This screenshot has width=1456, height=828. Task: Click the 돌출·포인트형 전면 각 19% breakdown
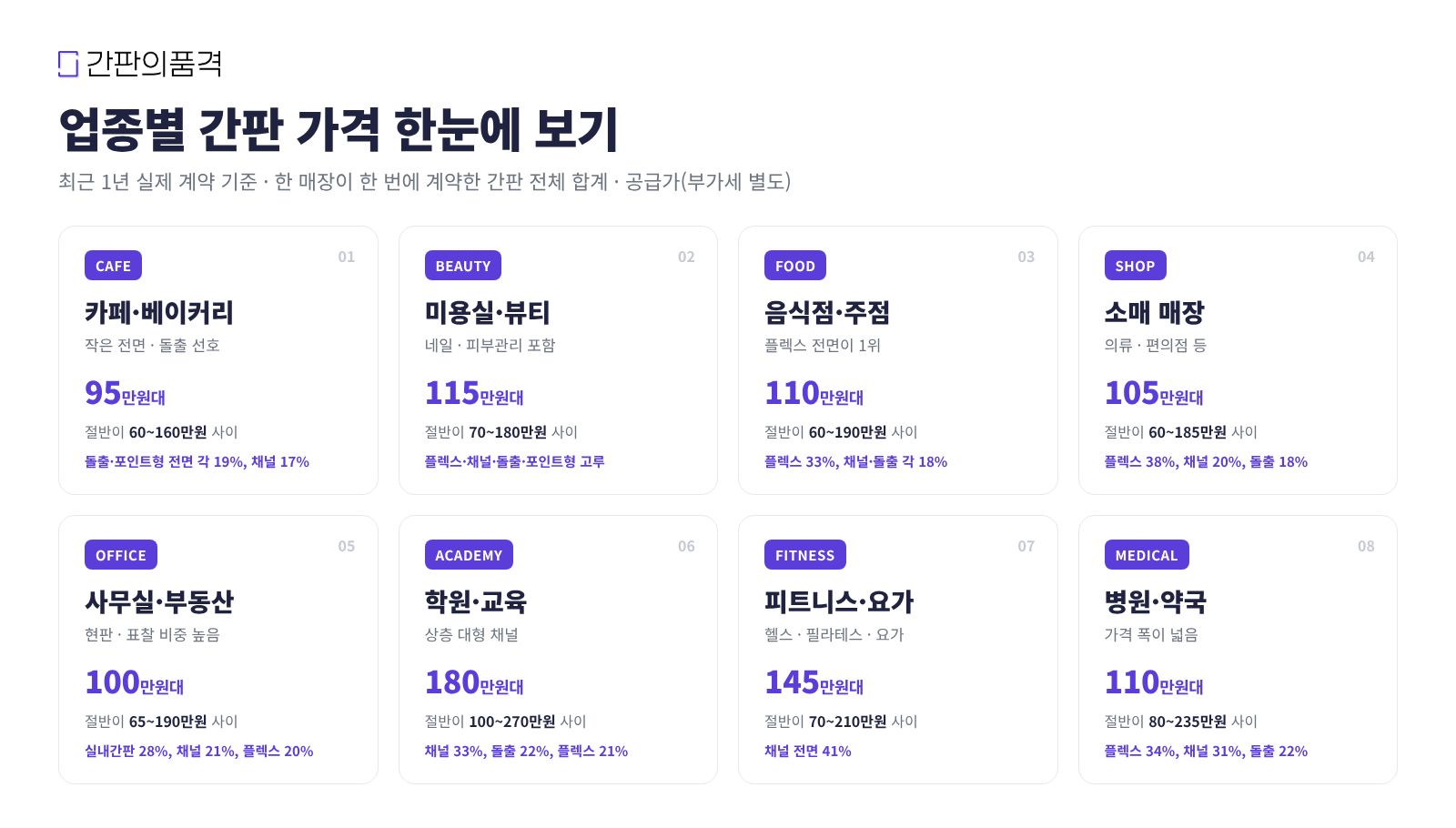click(x=197, y=462)
